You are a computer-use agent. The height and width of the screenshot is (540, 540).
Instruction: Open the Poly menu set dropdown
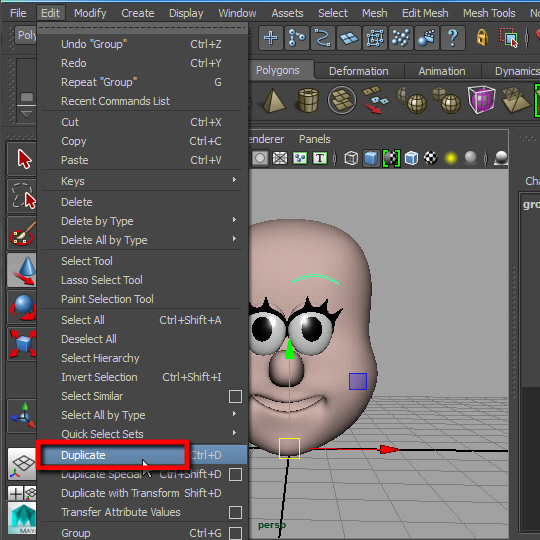click(x=25, y=35)
